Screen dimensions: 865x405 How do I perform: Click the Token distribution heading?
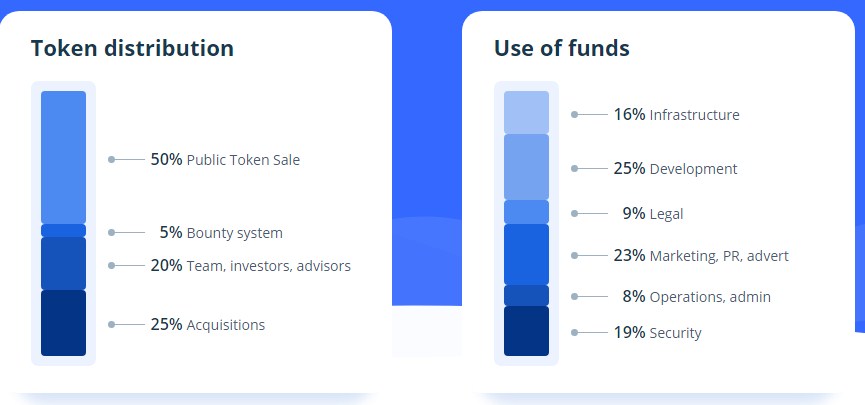click(132, 48)
